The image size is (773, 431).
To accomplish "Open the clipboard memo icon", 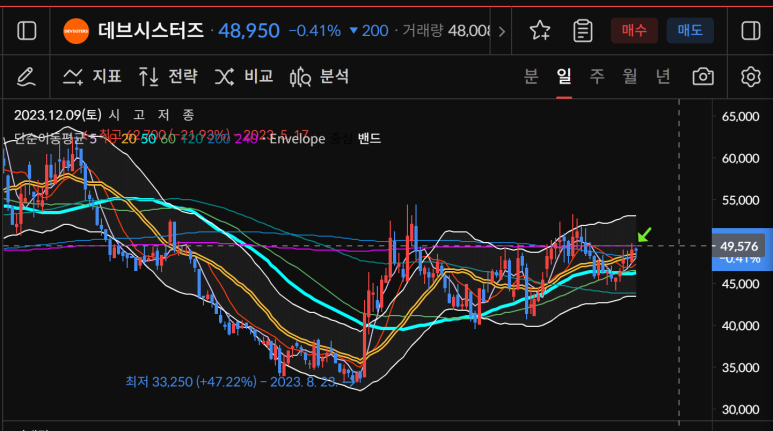I will pyautogui.click(x=583, y=31).
